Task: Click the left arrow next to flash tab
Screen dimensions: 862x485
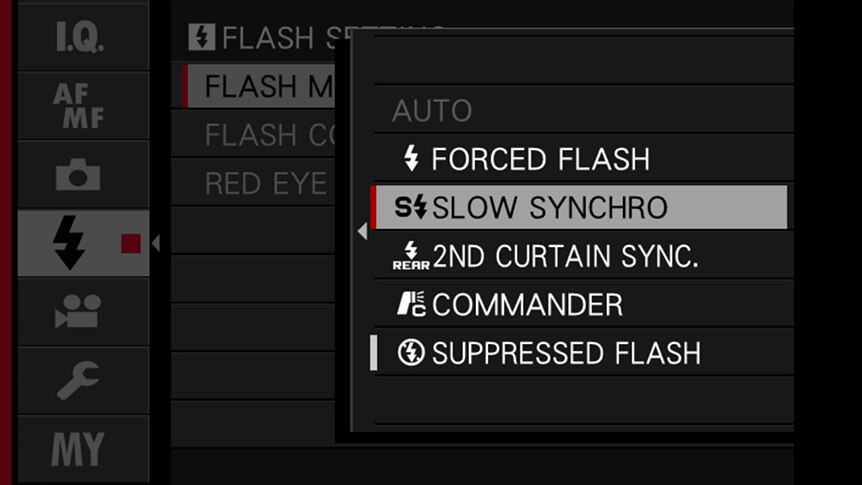Action: (156, 243)
